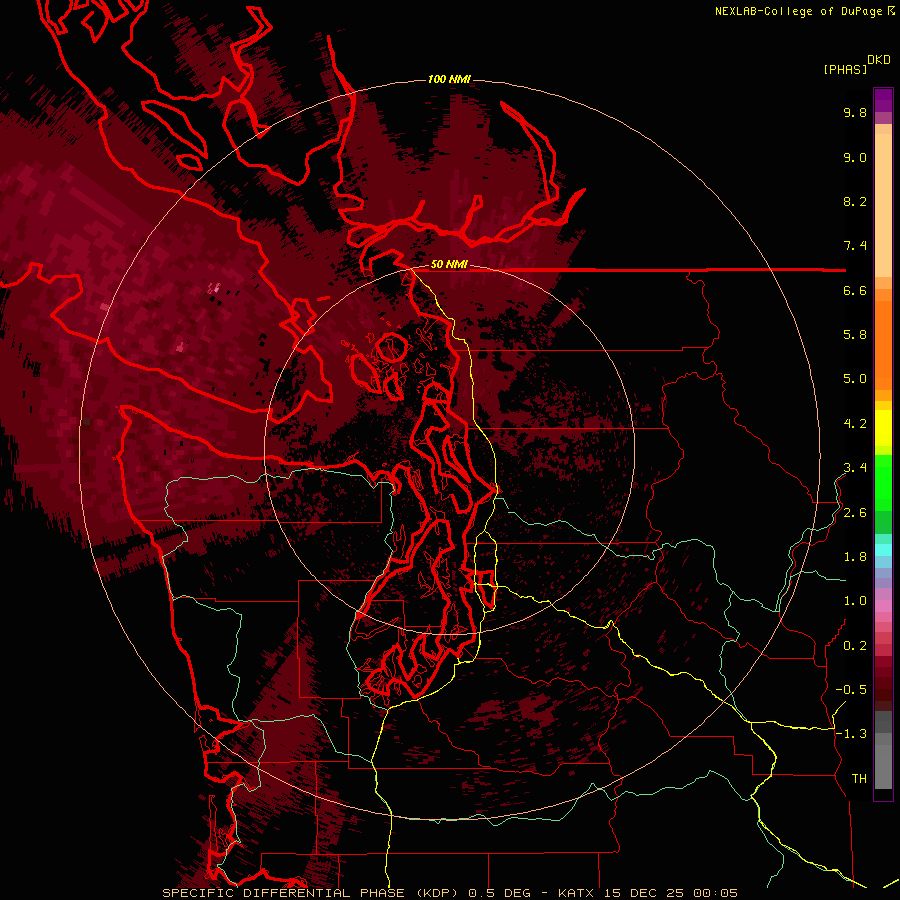Select the -1.3 scale label

click(x=851, y=734)
